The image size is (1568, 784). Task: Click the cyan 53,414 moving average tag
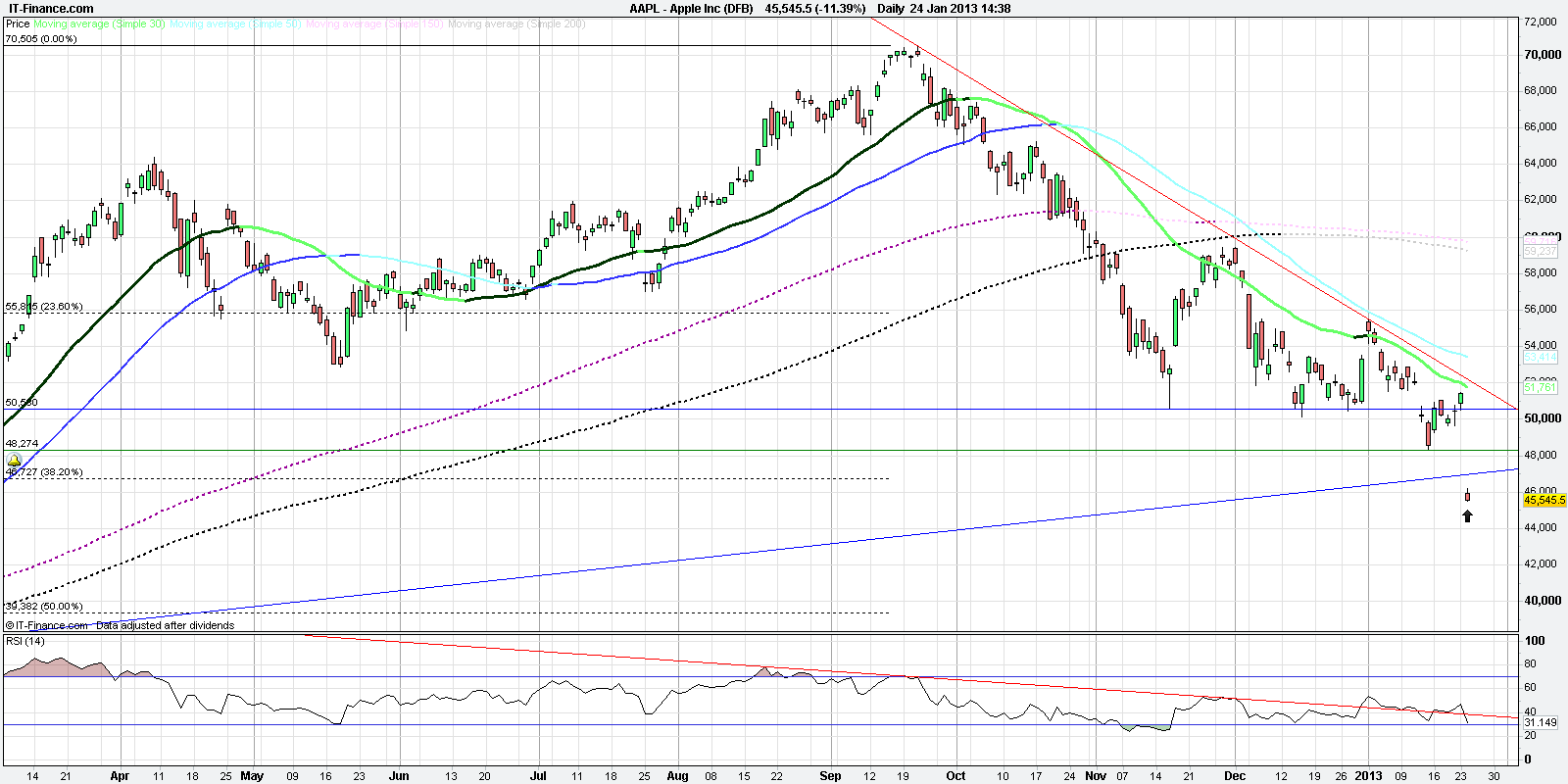point(1540,358)
